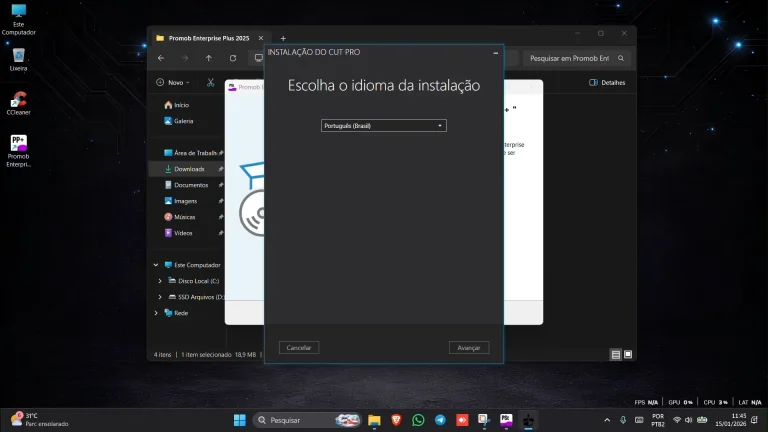Viewport: 768px width, 432px height.
Task: Show hidden system tray icons
Action: tap(607, 420)
